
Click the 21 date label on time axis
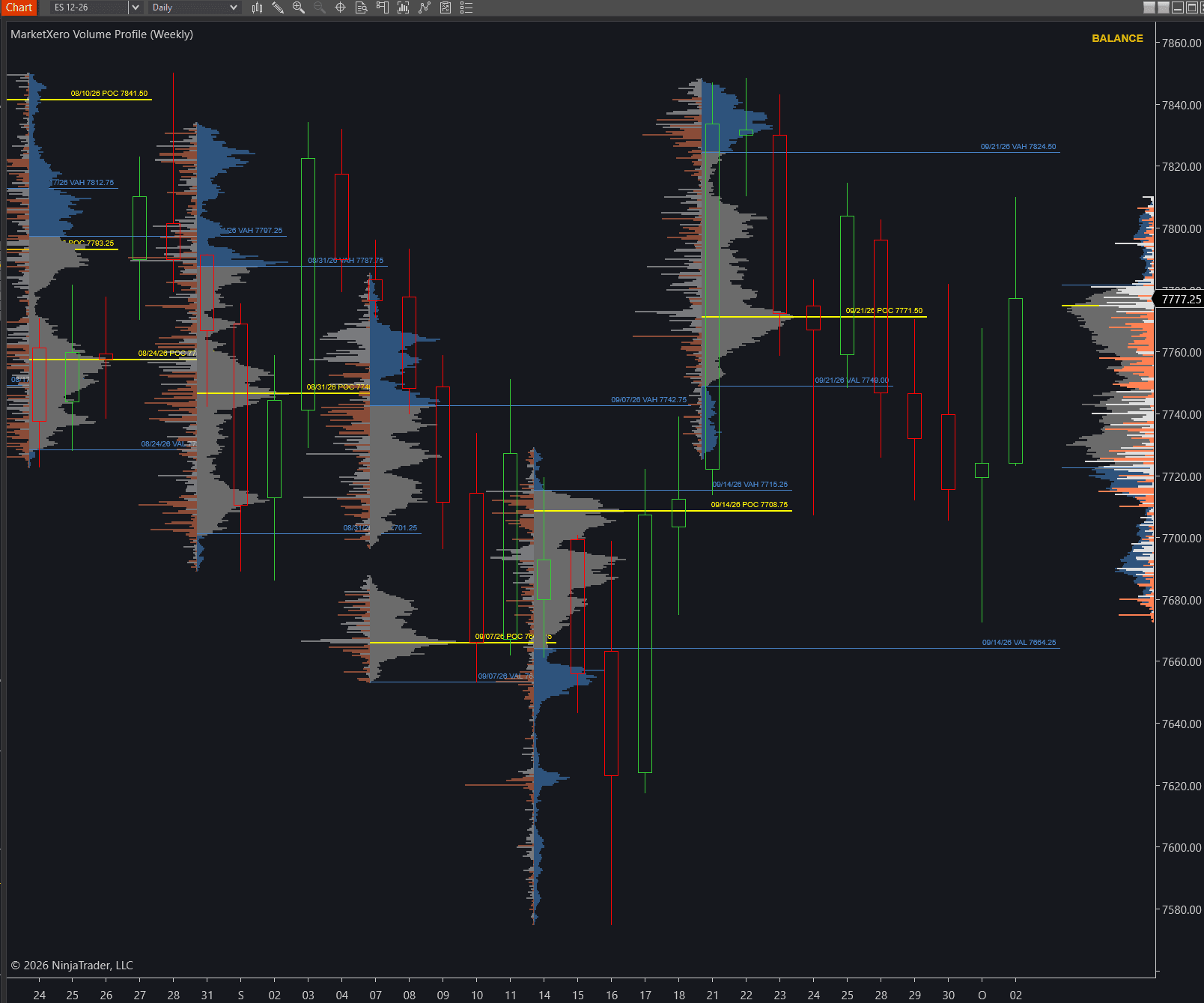[x=713, y=996]
